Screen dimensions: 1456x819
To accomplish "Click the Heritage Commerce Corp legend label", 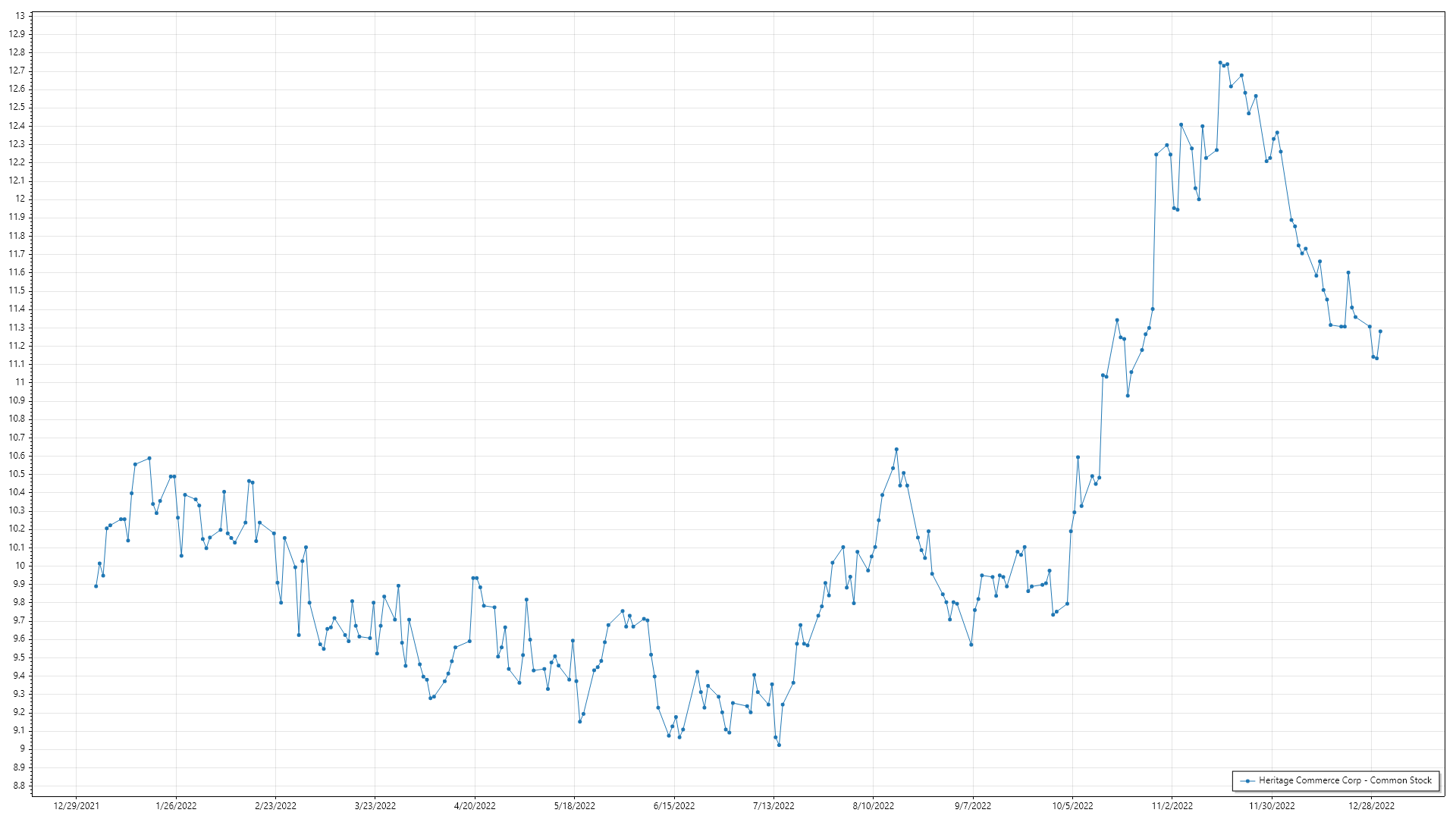I will (x=1345, y=780).
